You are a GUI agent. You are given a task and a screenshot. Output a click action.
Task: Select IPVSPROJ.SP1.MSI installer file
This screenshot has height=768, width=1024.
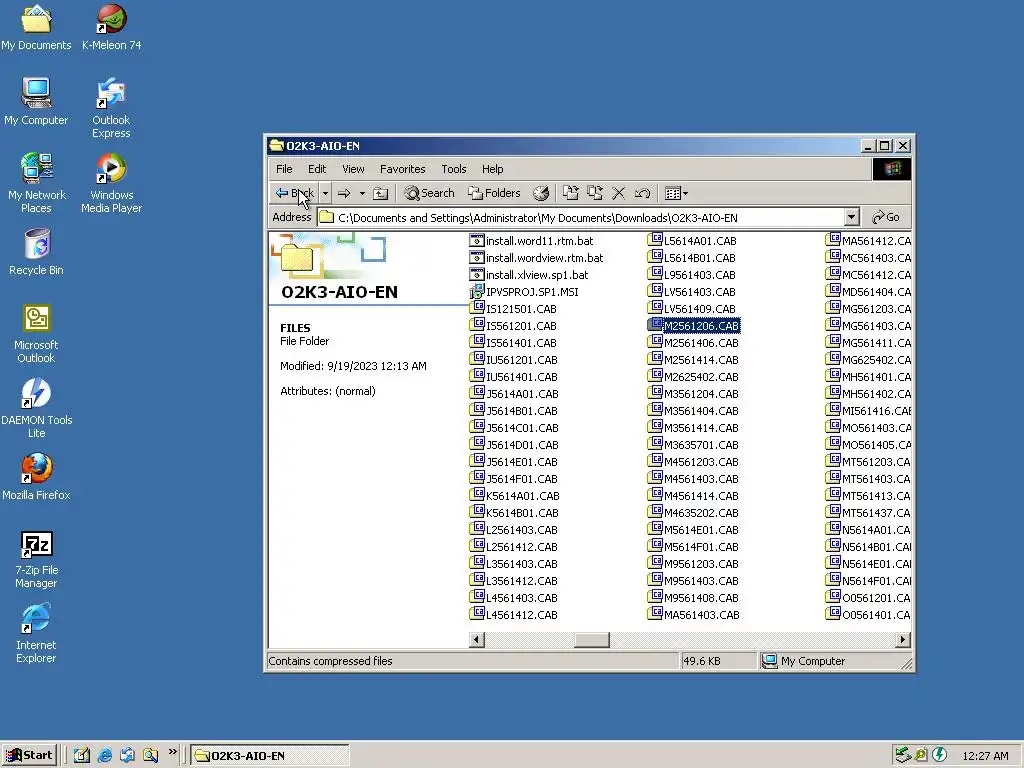[x=524, y=291]
